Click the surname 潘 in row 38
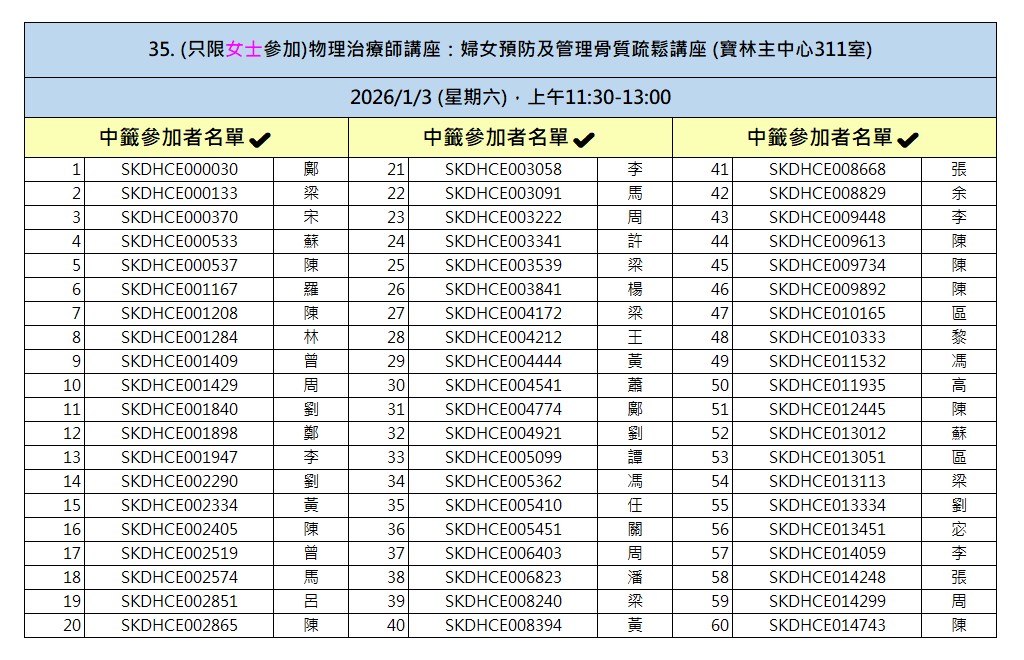The width and height of the screenshot is (1024, 660). [635, 577]
